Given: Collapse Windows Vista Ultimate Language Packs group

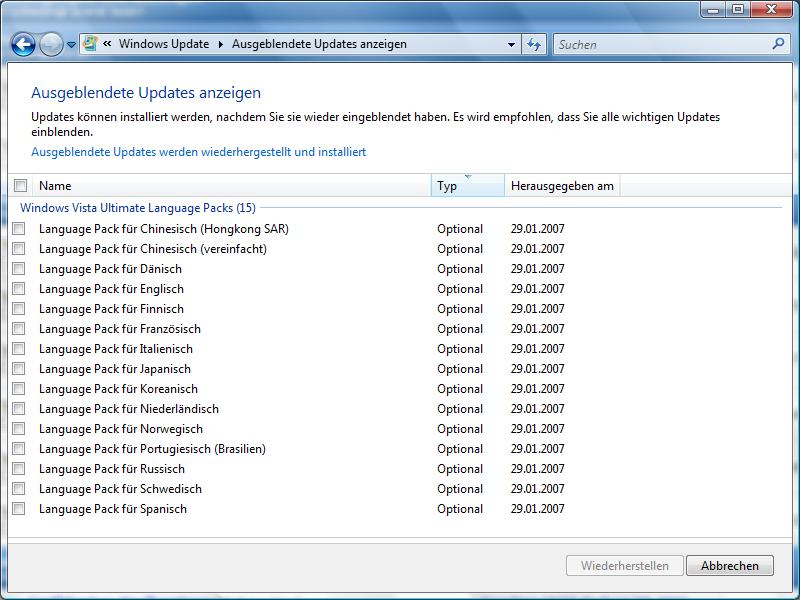Looking at the screenshot, I should point(138,208).
